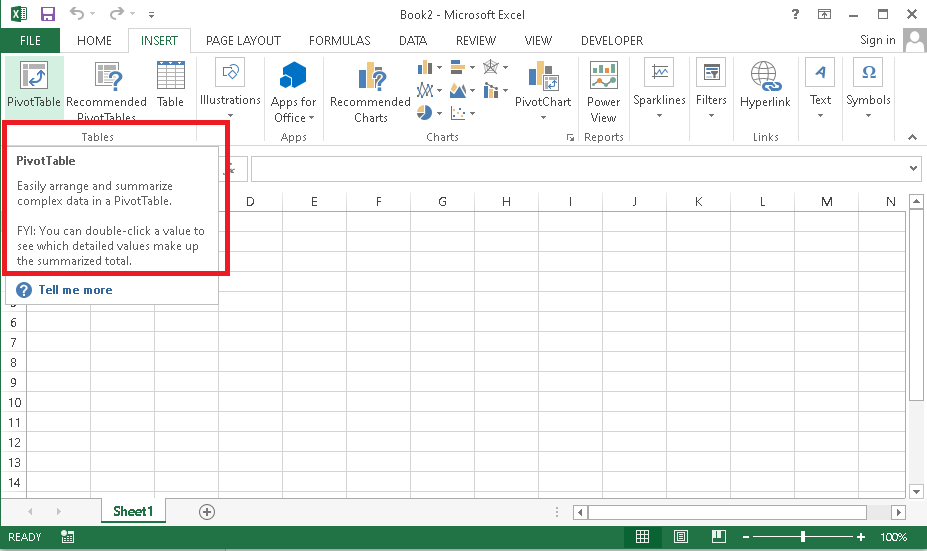Click the horizontal scrollbar left arrow
927x551 pixels.
(x=580, y=512)
